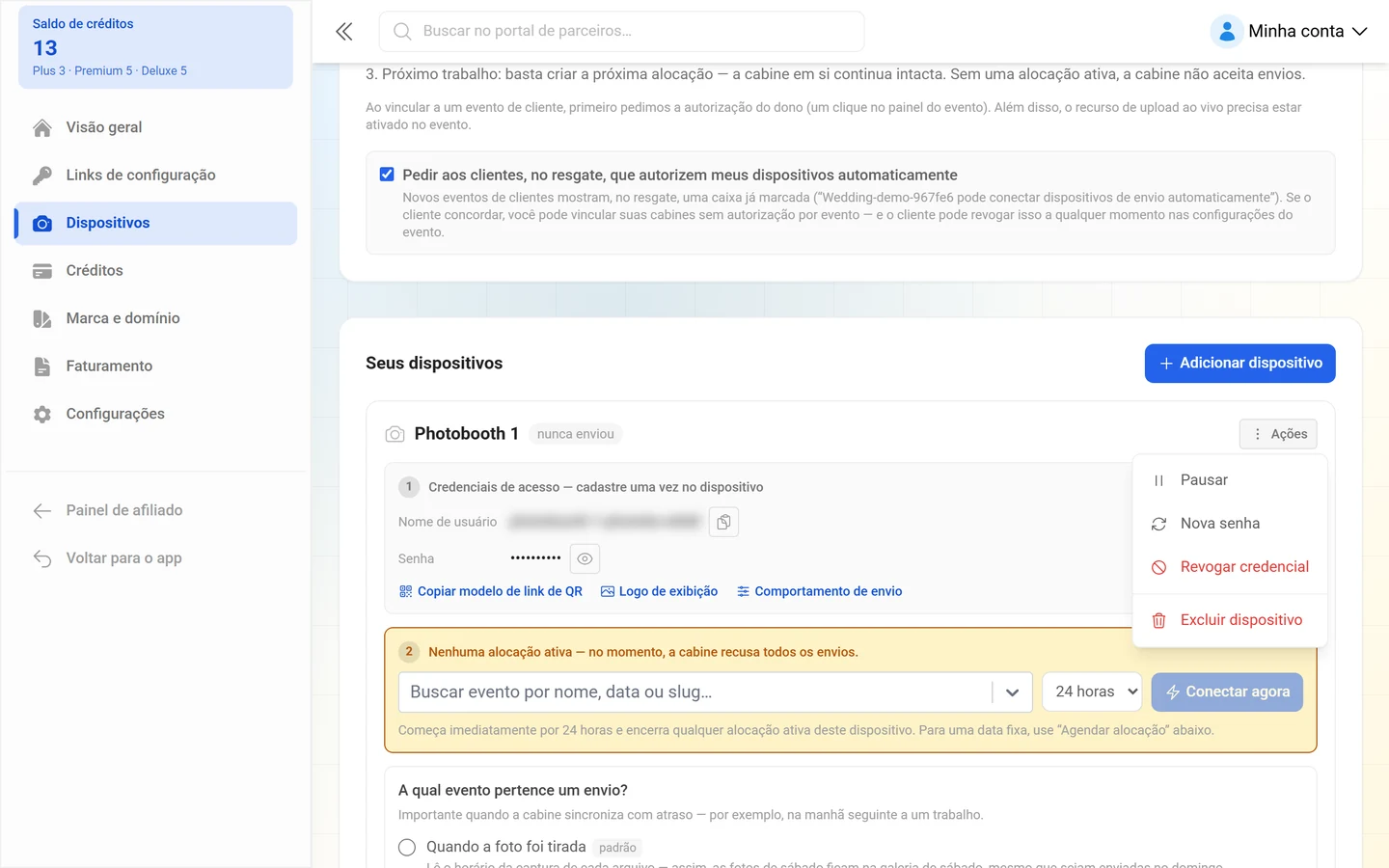The width and height of the screenshot is (1389, 868).
Task: Open the 24 horas duration dropdown
Action: click(1092, 692)
